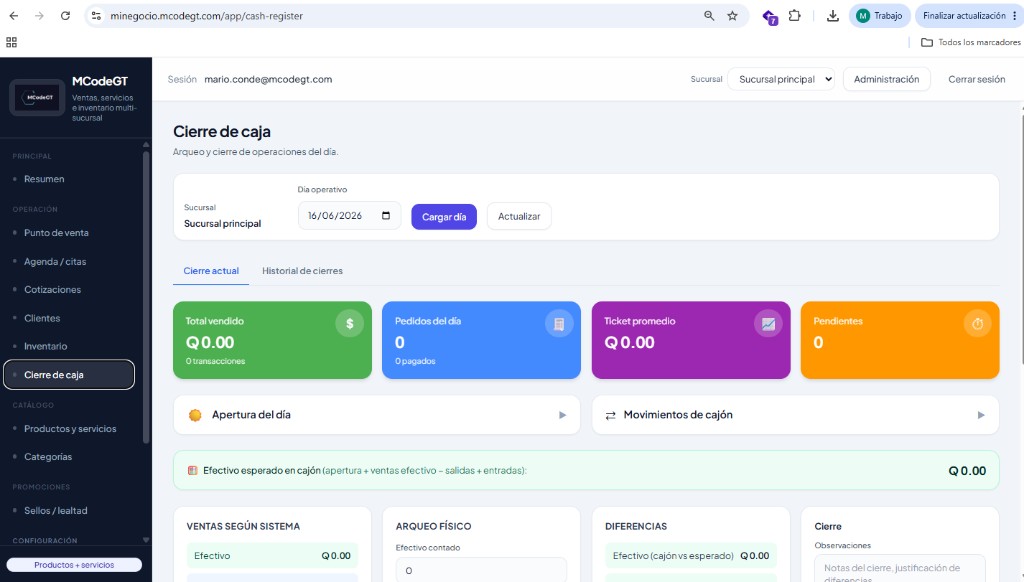Click the Cargar día button
Image resolution: width=1024 pixels, height=582 pixels.
444,217
